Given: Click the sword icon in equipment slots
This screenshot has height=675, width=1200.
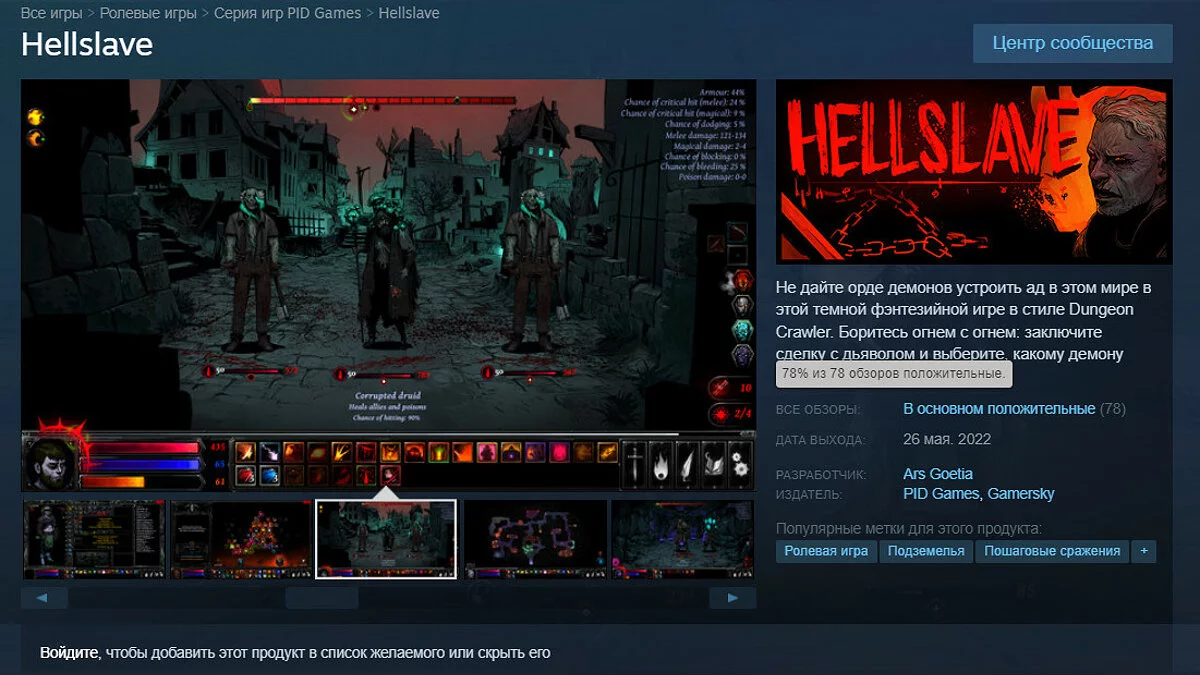Looking at the screenshot, I should pos(634,463).
